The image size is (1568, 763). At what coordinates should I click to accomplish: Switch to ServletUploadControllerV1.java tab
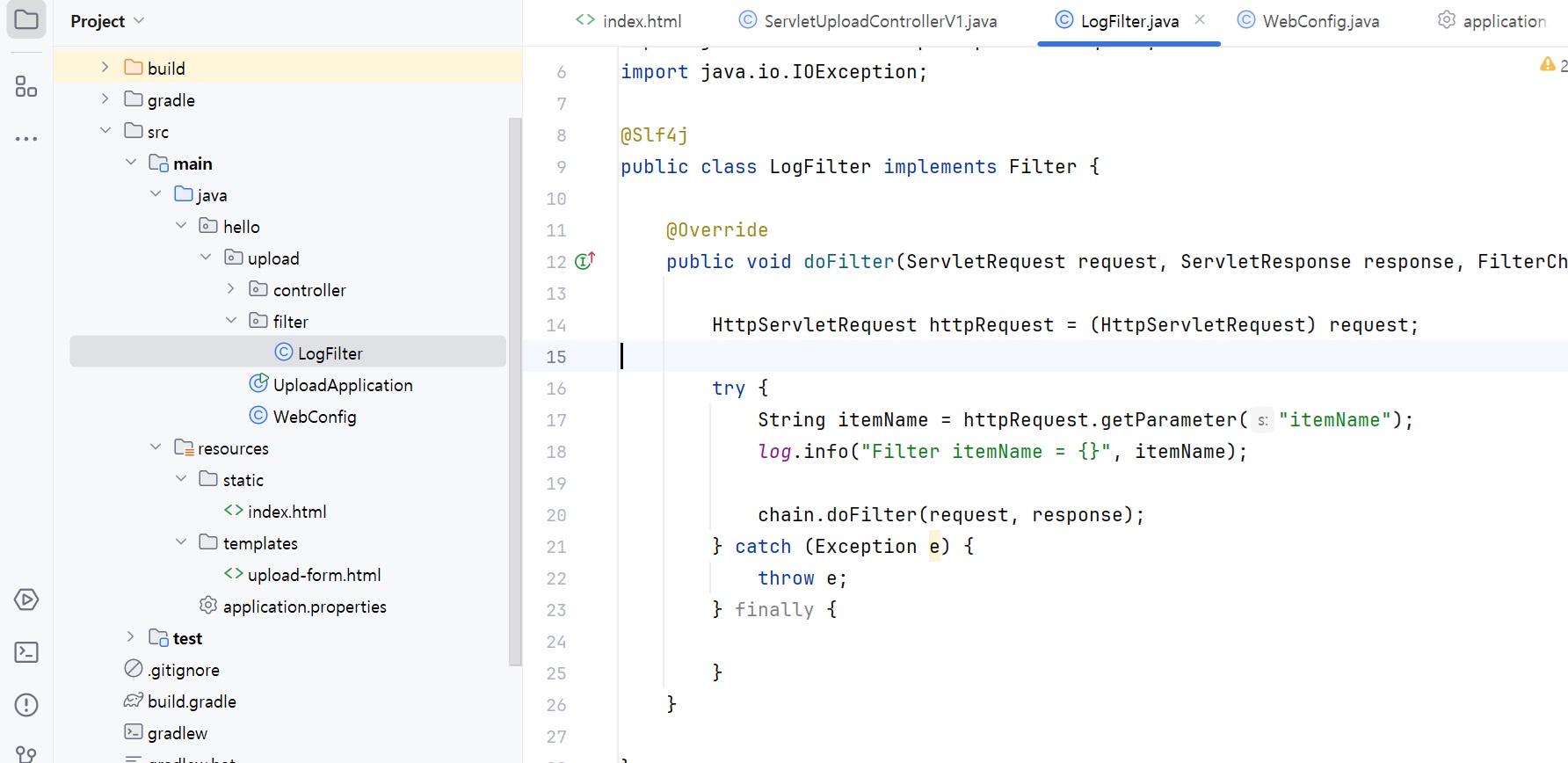(x=868, y=21)
